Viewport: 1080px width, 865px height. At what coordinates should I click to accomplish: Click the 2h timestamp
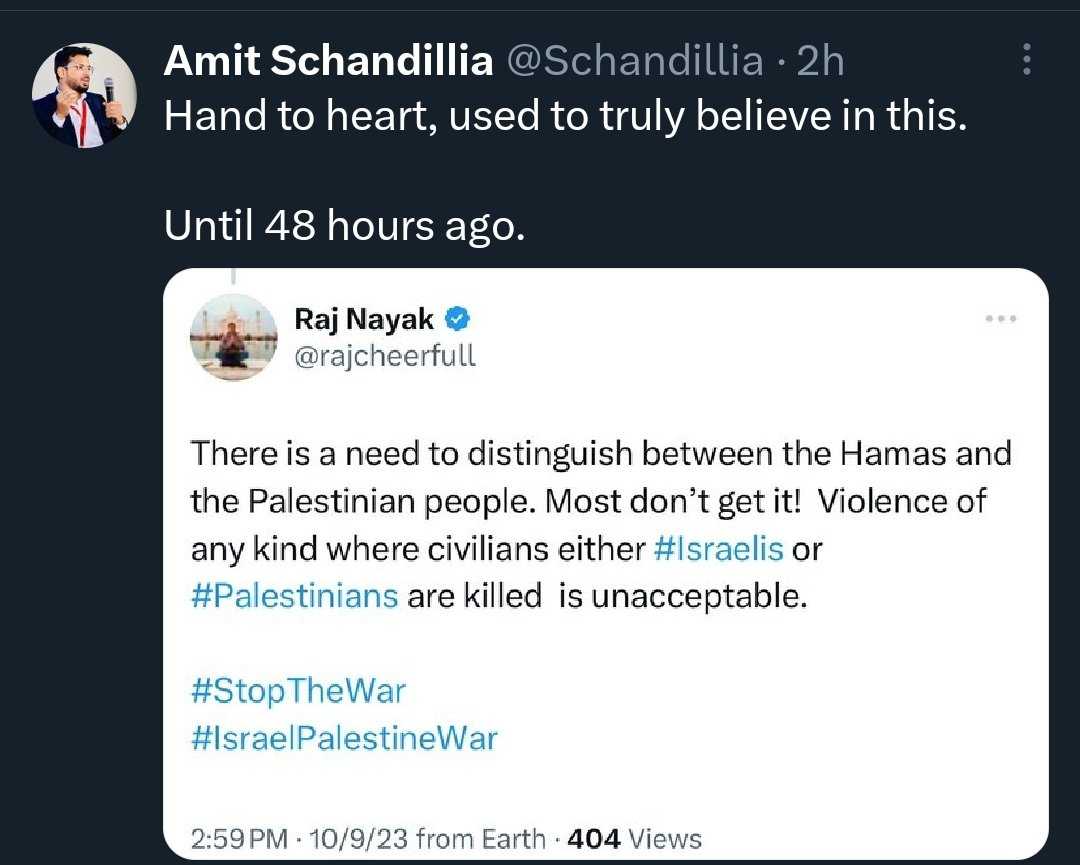click(819, 62)
